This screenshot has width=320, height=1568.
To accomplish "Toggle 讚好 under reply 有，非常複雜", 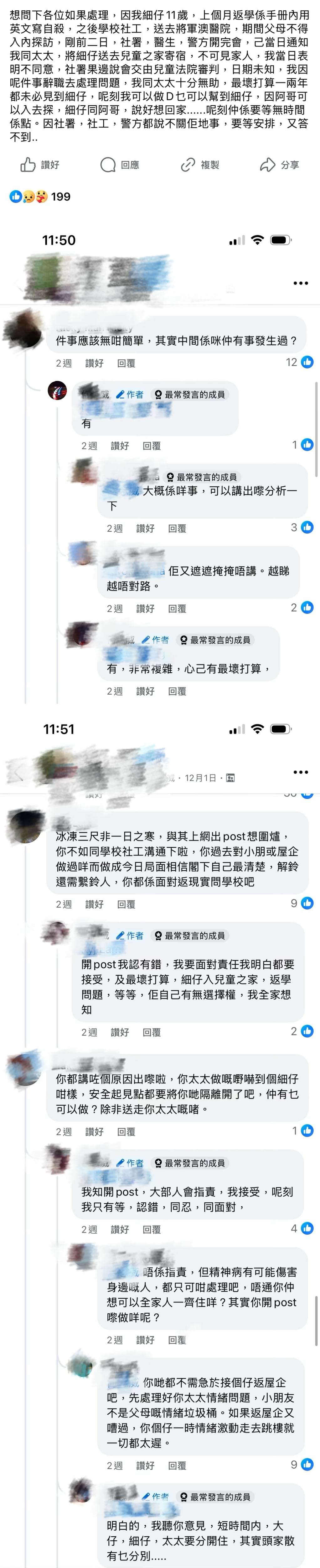I will [x=145, y=691].
